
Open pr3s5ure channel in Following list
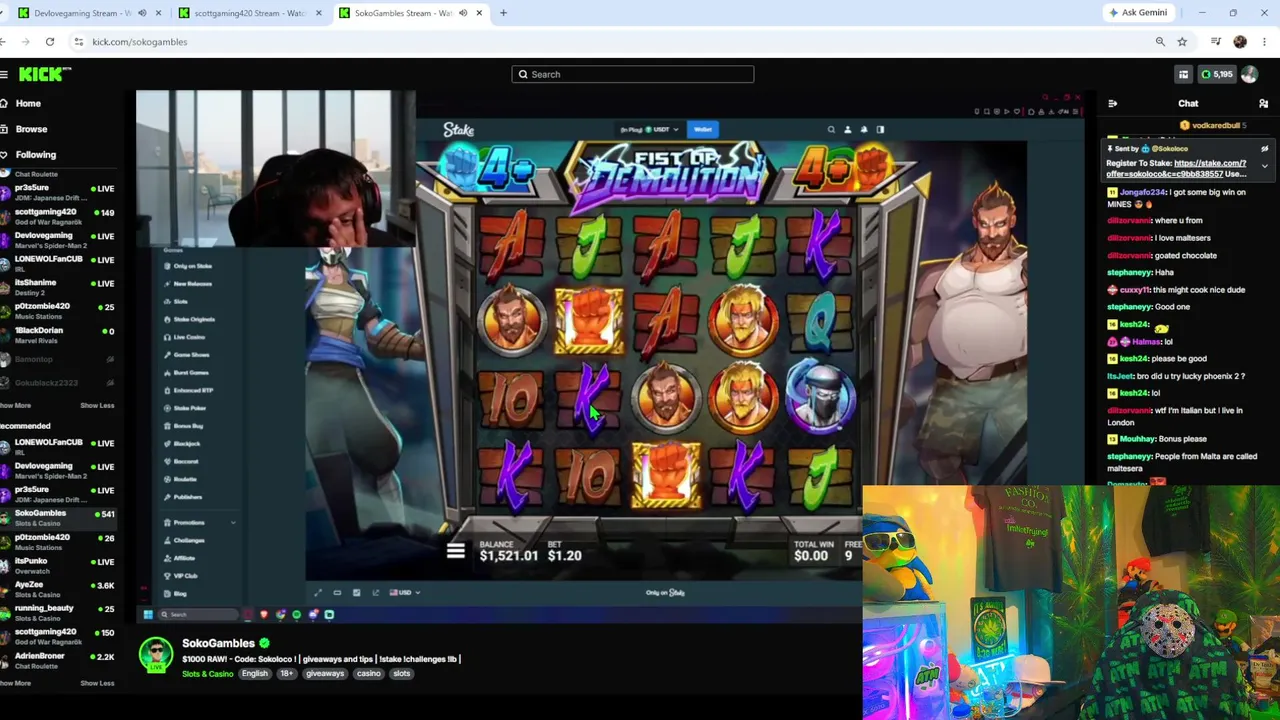57,192
